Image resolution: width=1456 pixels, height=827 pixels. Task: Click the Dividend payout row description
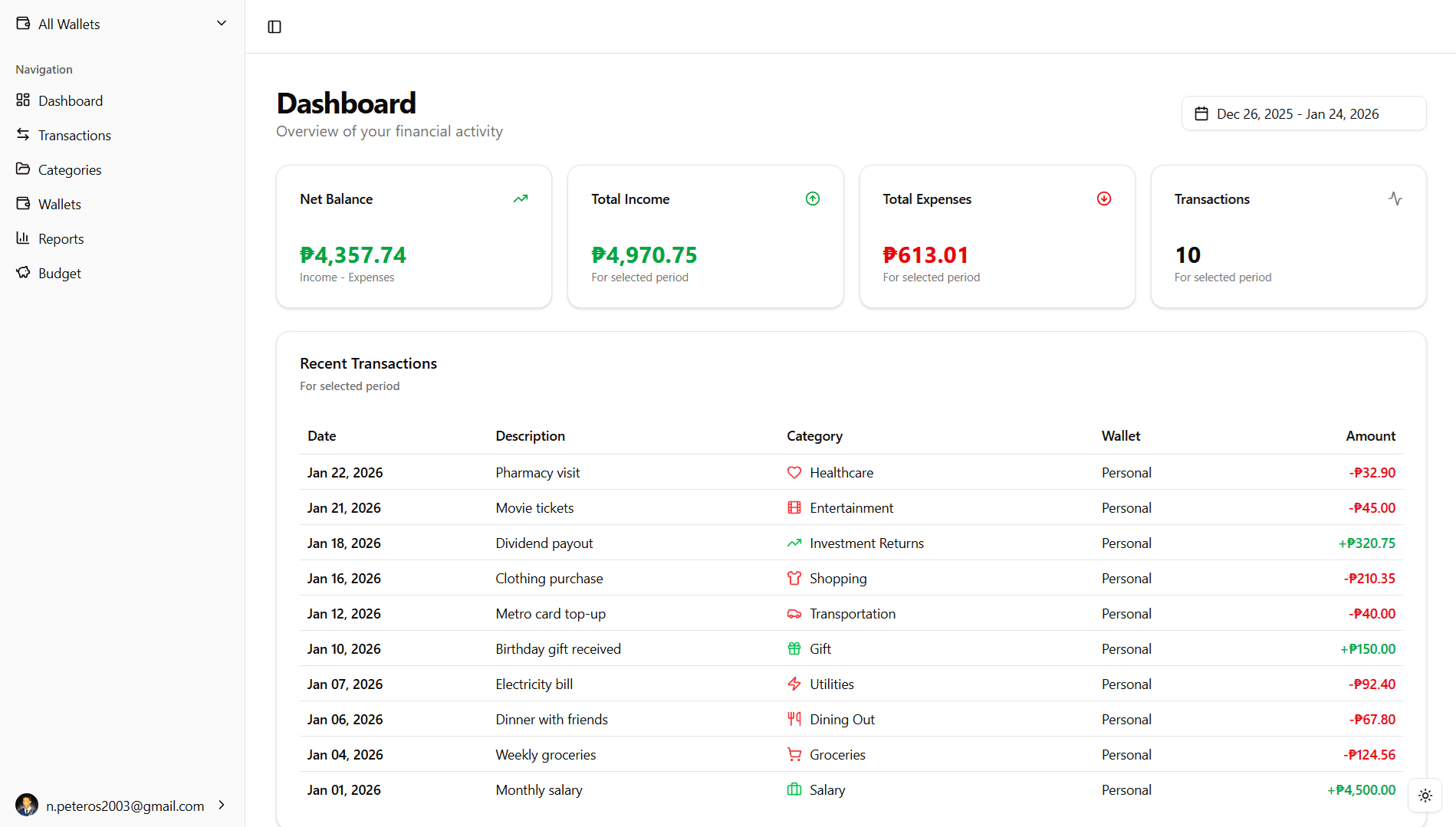pos(544,543)
